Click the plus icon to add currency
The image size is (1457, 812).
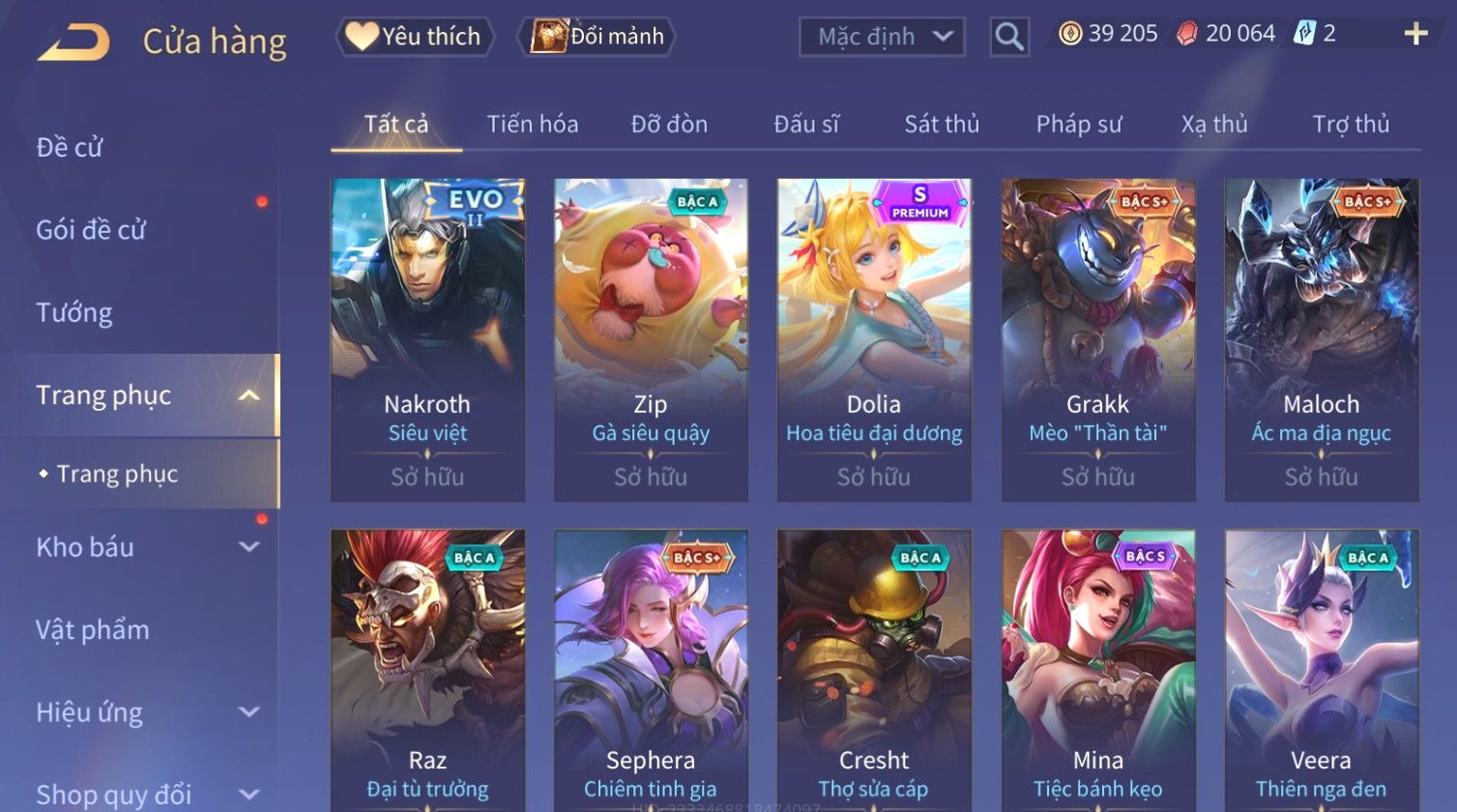point(1415,35)
